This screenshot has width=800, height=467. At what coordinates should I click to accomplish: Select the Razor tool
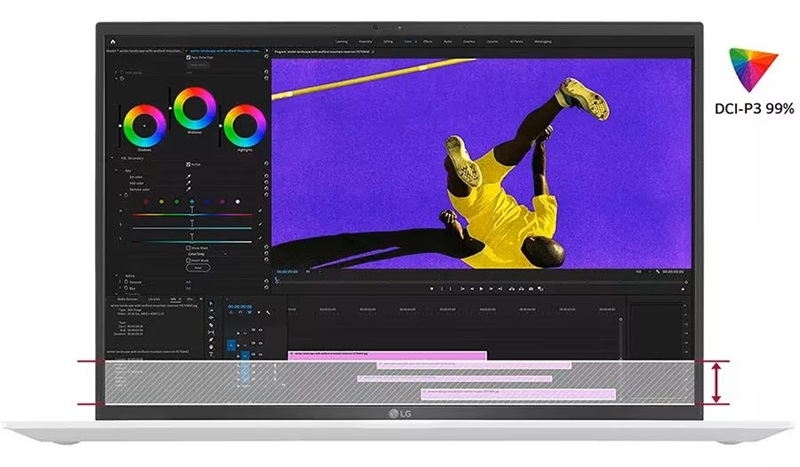211,325
